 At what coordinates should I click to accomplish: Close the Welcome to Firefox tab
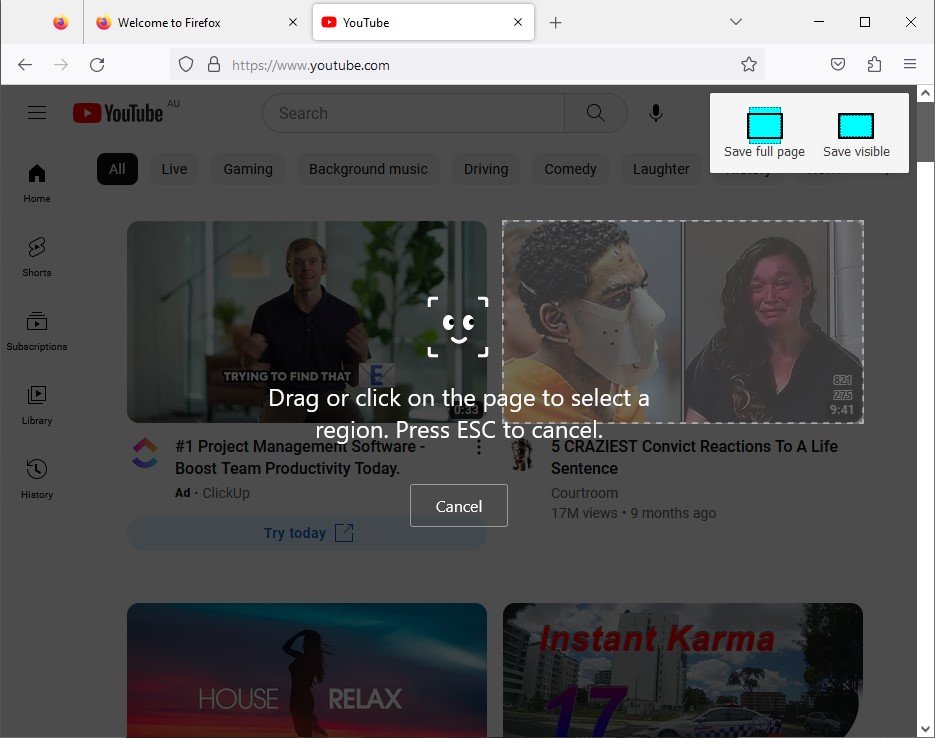coord(293,23)
